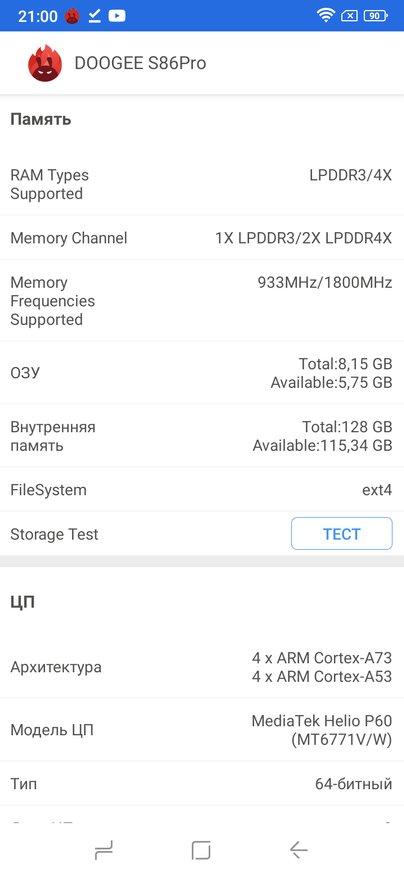Start the Storage Test with ТЕСТ button
Image resolution: width=404 pixels, height=877 pixels.
point(341,534)
